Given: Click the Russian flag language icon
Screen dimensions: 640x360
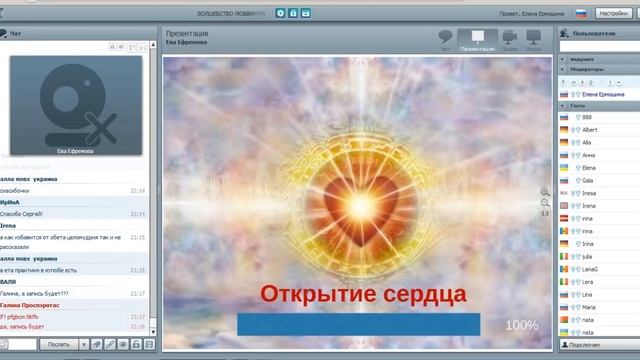Looking at the screenshot, I should (581, 13).
